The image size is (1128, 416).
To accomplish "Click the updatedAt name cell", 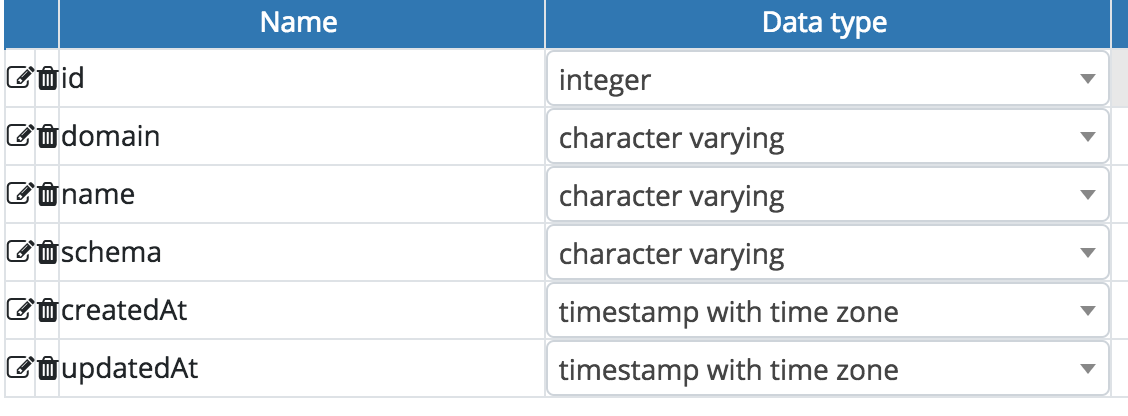I will click(301, 368).
